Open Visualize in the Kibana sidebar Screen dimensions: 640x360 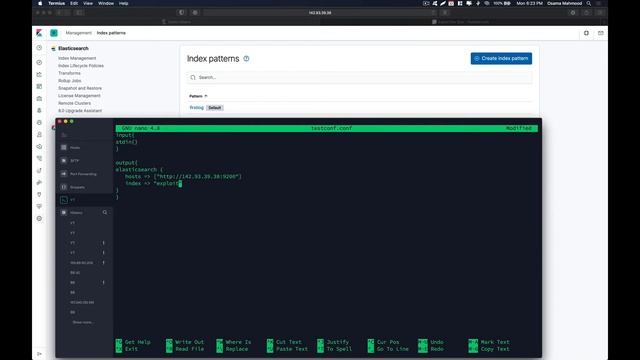(x=39, y=74)
